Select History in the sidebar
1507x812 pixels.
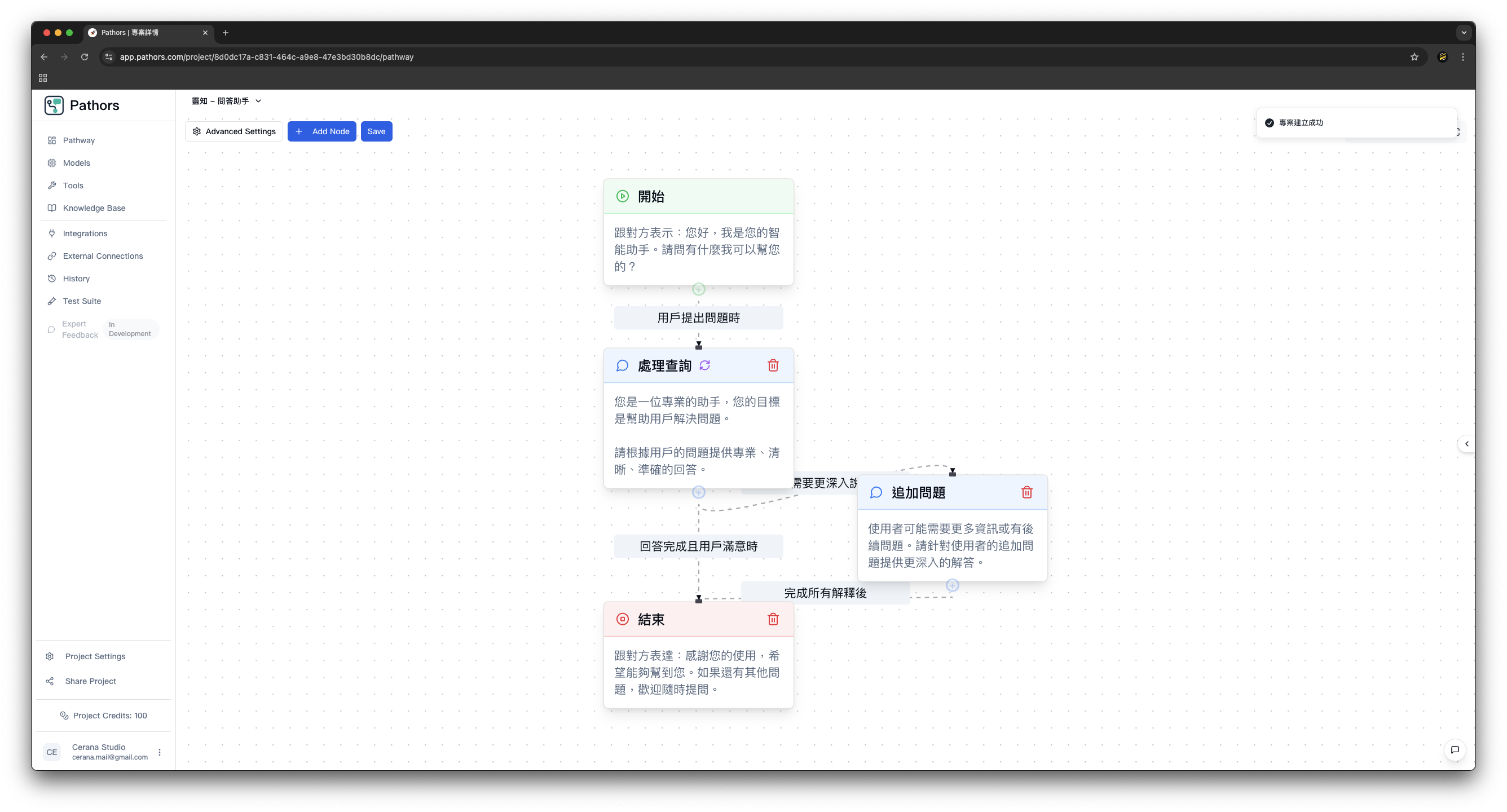77,278
